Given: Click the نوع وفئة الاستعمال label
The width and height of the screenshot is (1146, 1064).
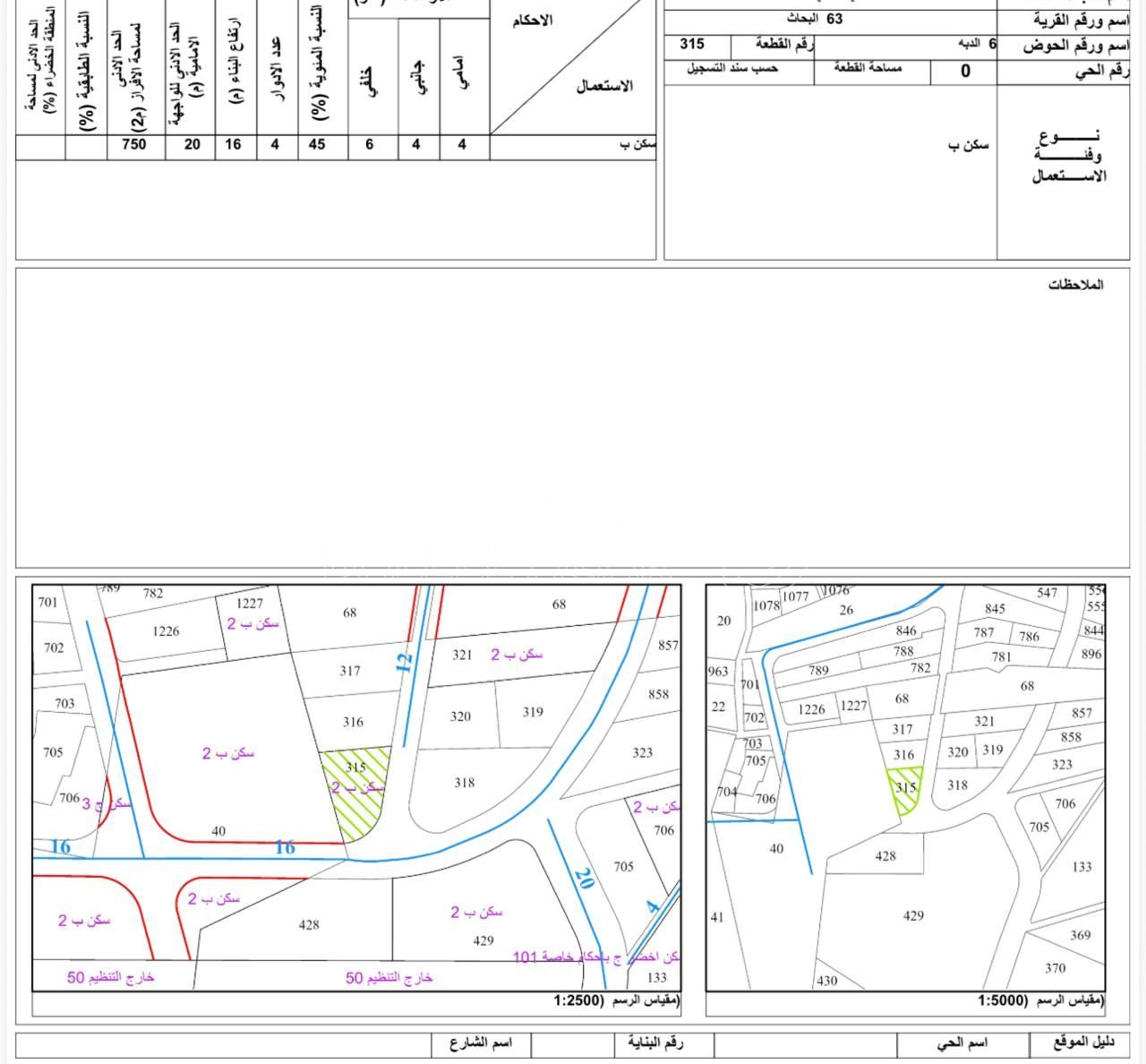Looking at the screenshot, I should (1069, 157).
